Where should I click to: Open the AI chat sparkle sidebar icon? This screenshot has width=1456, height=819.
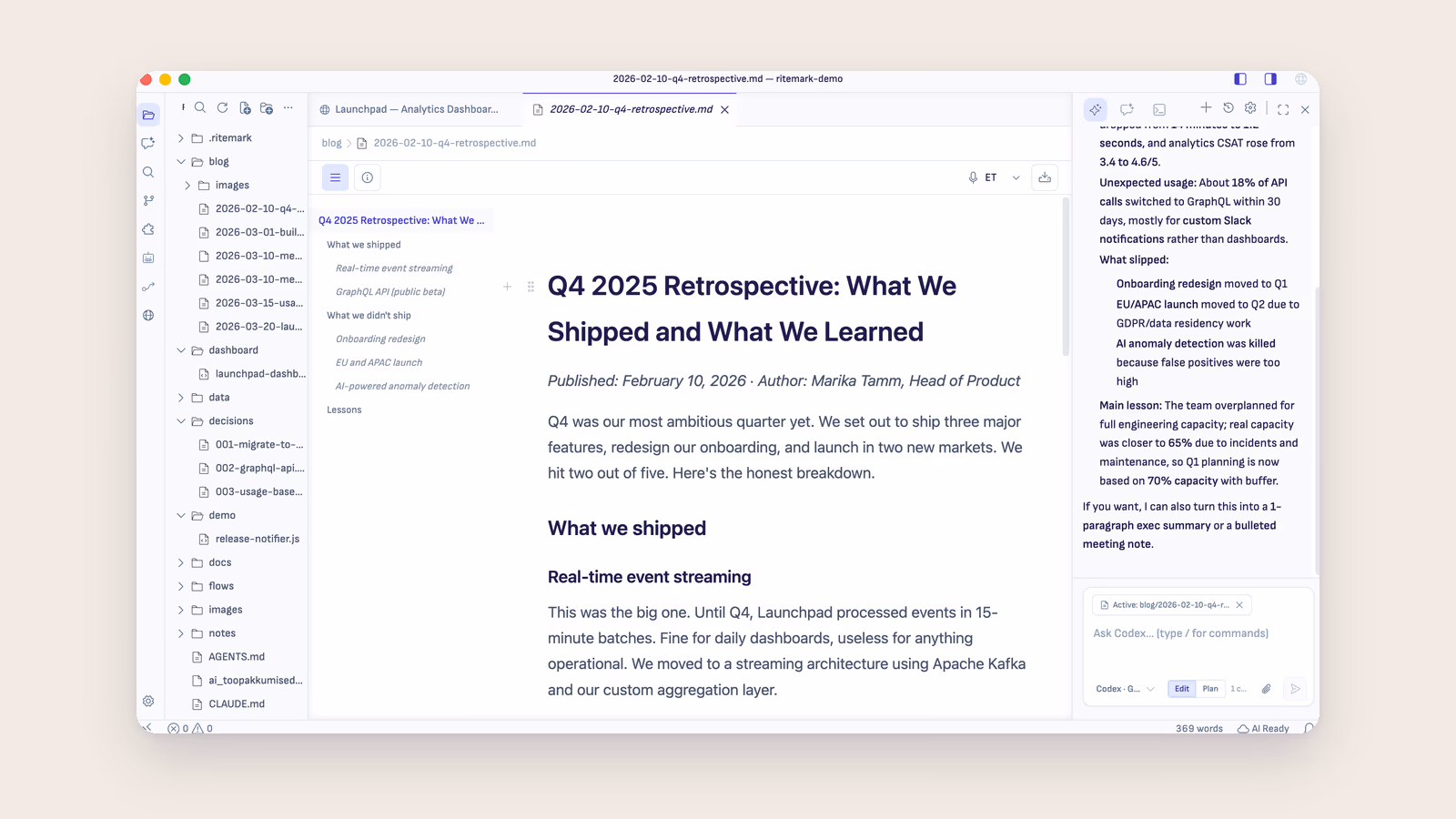pyautogui.click(x=148, y=143)
